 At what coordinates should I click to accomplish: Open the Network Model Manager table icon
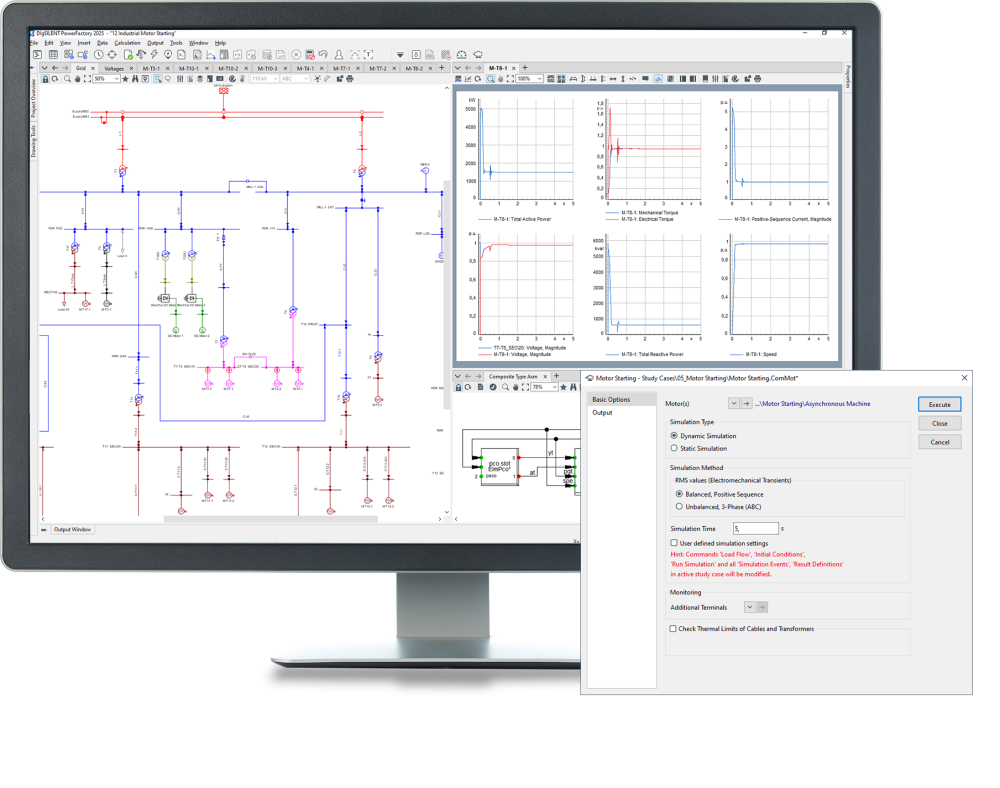(x=53, y=55)
